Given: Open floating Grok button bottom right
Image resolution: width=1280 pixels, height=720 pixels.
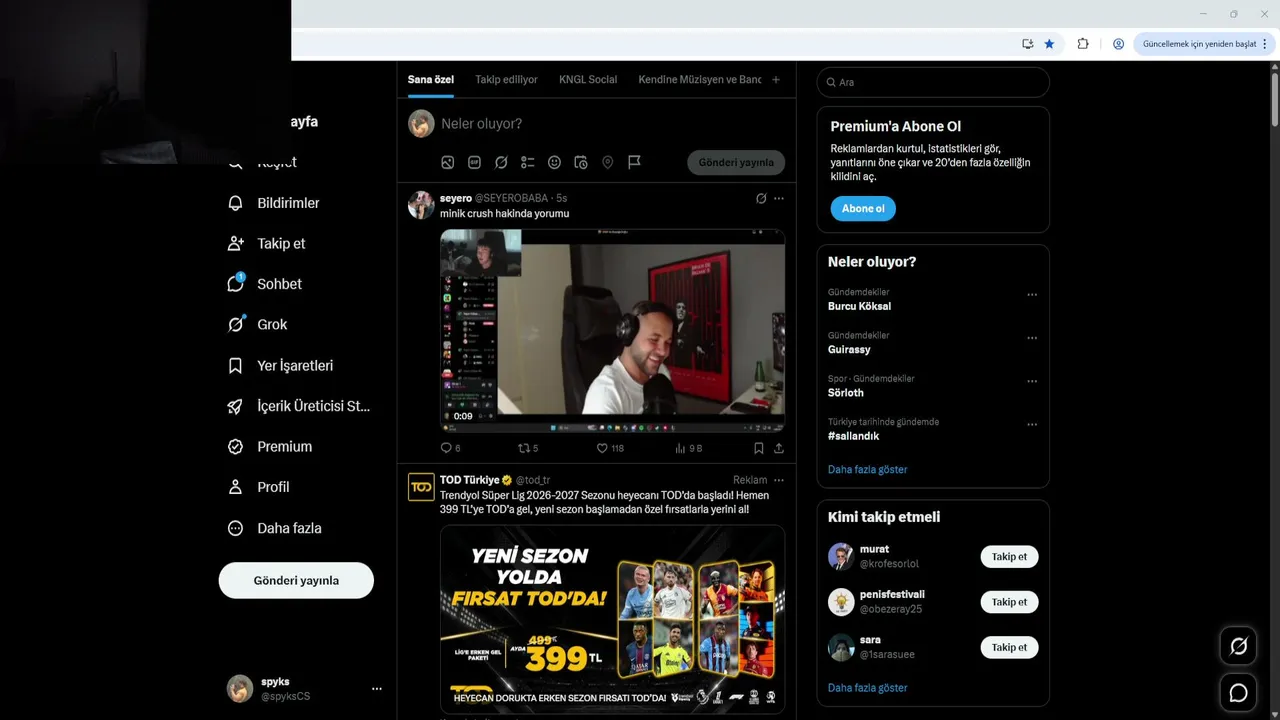Looking at the screenshot, I should [1238, 646].
